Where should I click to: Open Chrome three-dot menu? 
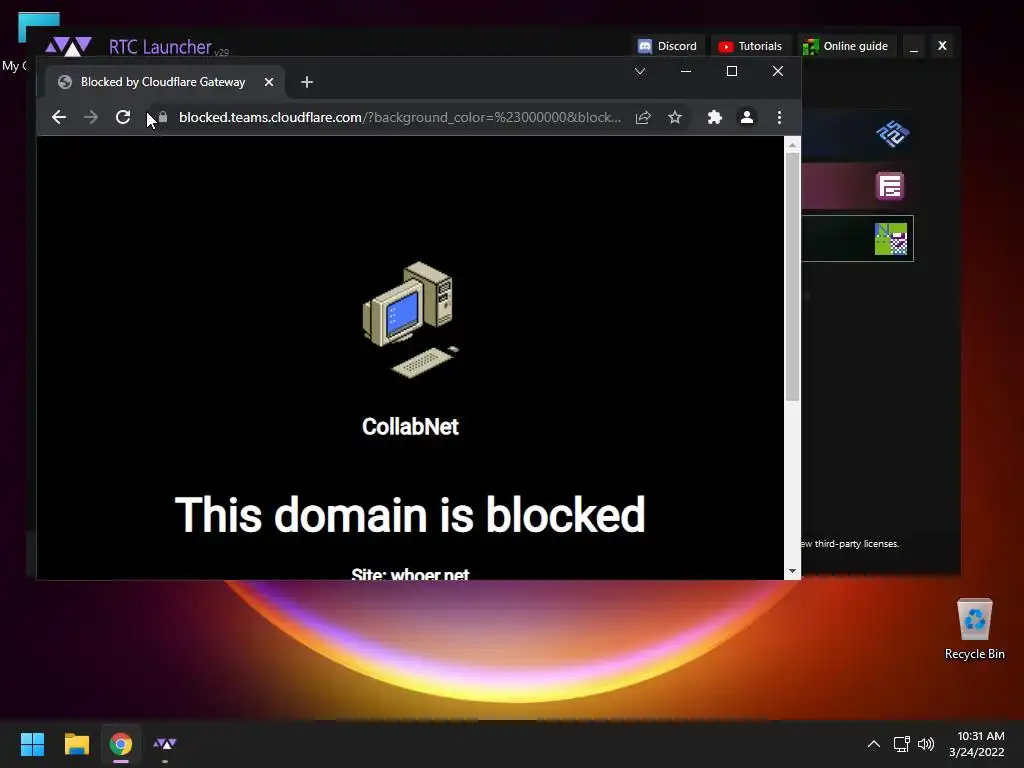(x=779, y=118)
